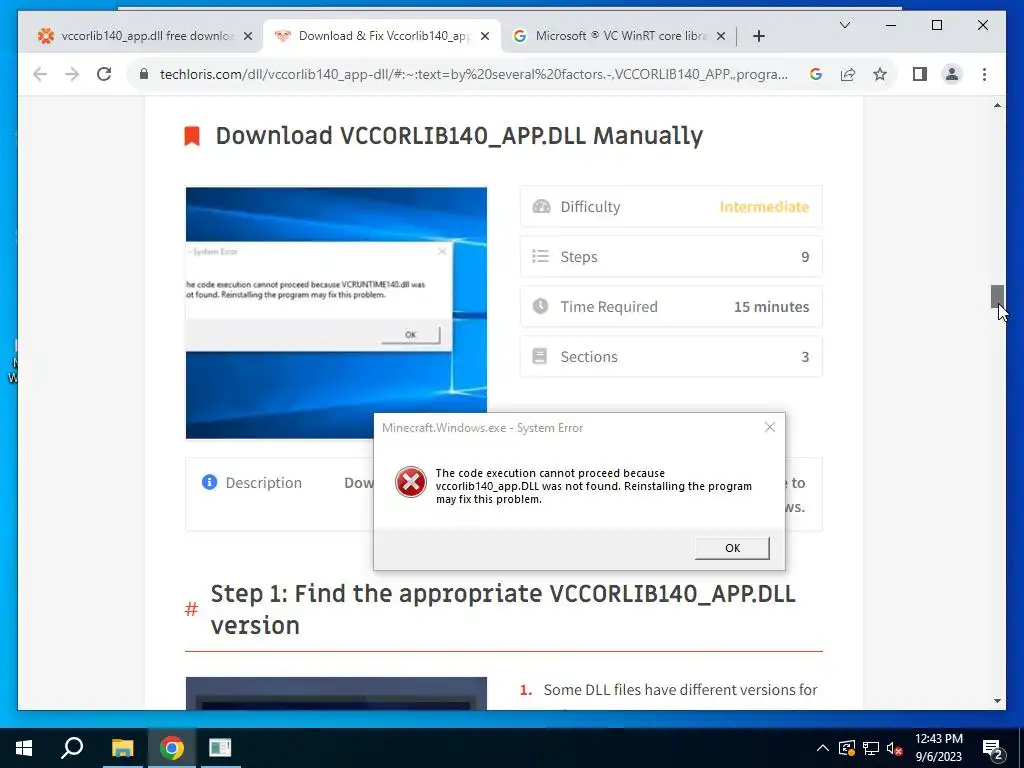This screenshot has width=1024, height=768.
Task: Switch to vccorlib140_app.dll free download tab
Action: tap(146, 36)
